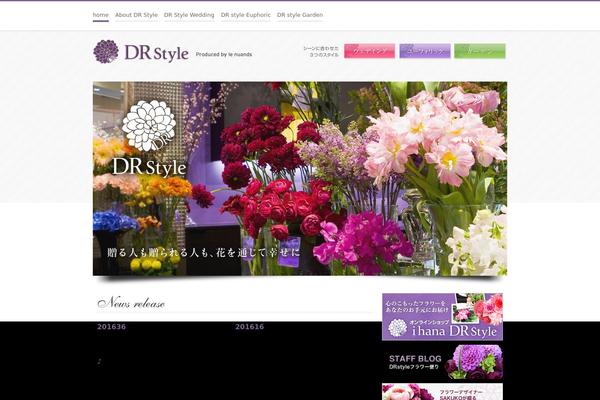Click the purple flower logo icon in header

(106, 51)
